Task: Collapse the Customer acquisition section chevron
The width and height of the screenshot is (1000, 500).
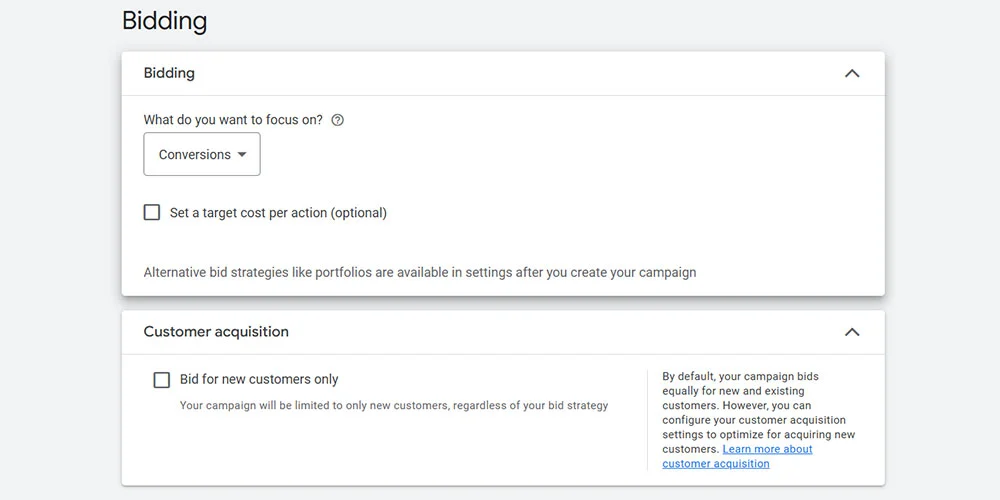Action: pos(852,332)
